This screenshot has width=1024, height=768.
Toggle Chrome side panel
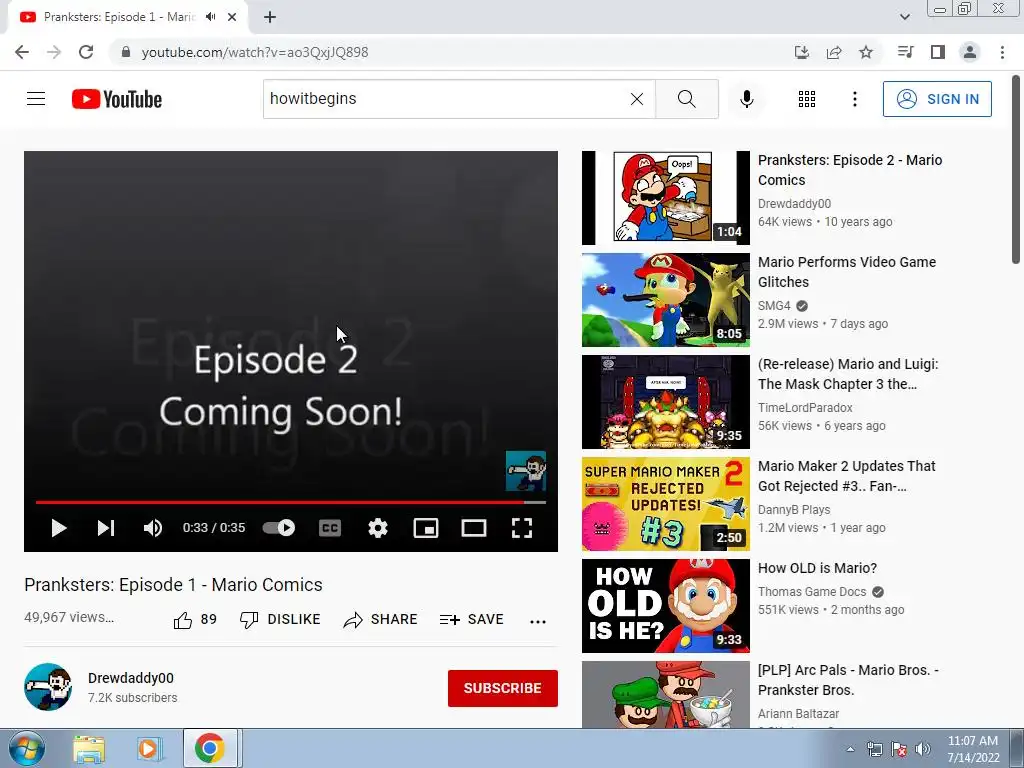pyautogui.click(x=938, y=52)
